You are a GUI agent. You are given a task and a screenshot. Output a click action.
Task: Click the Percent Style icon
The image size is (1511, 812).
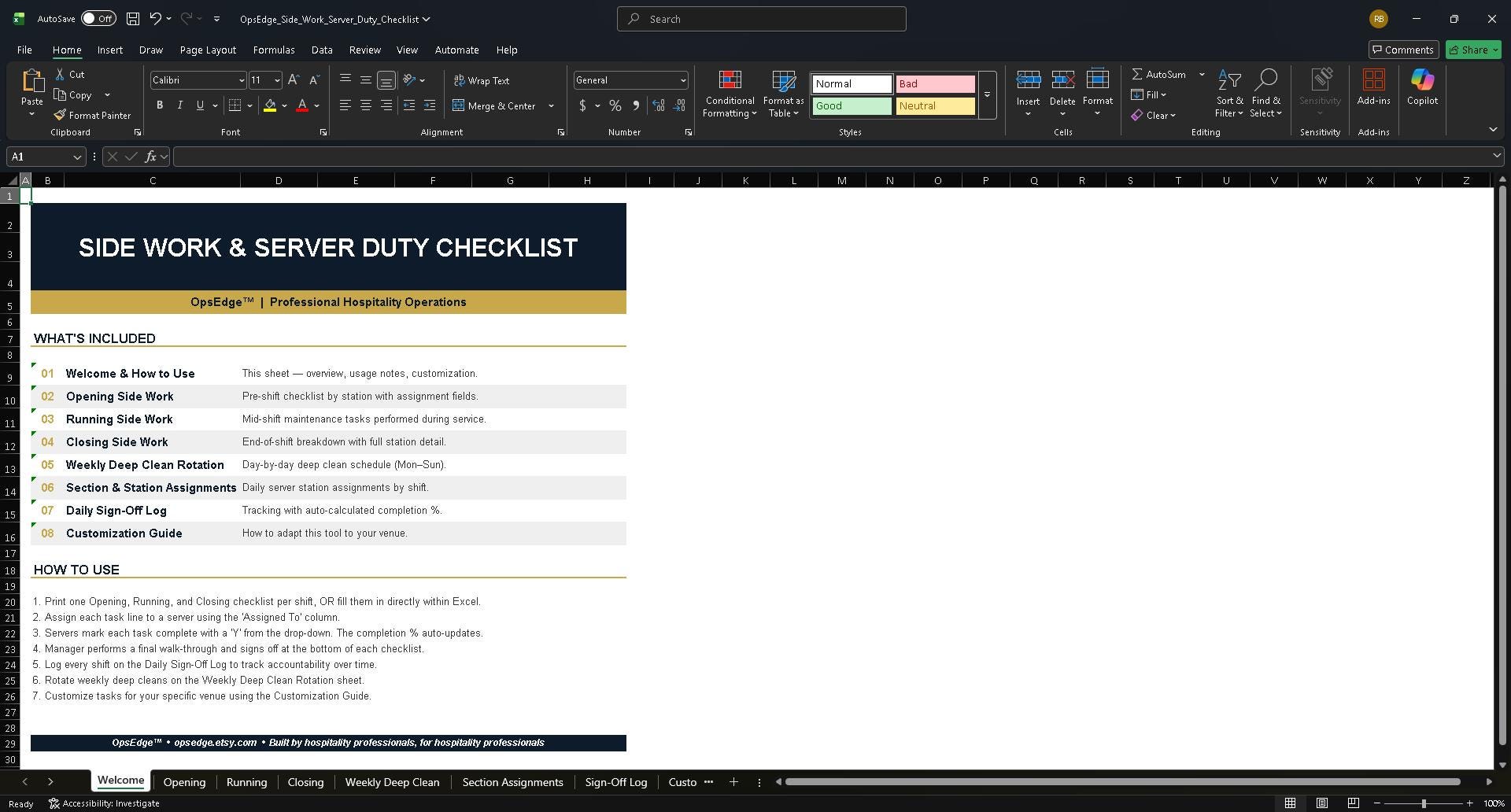point(615,105)
